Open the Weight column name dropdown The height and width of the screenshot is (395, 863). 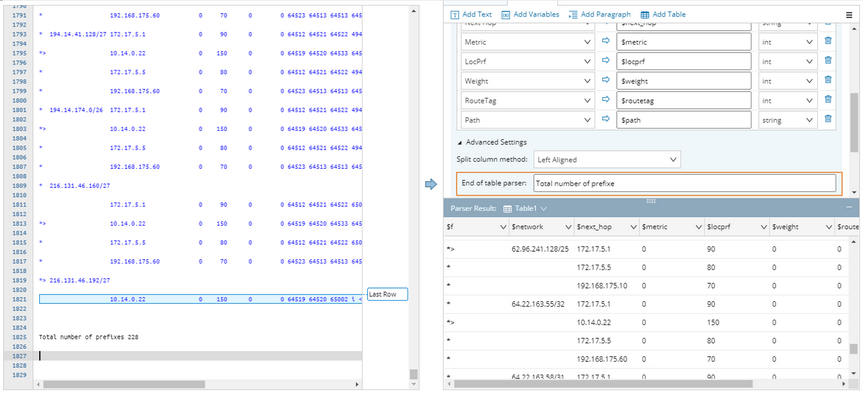coord(528,81)
